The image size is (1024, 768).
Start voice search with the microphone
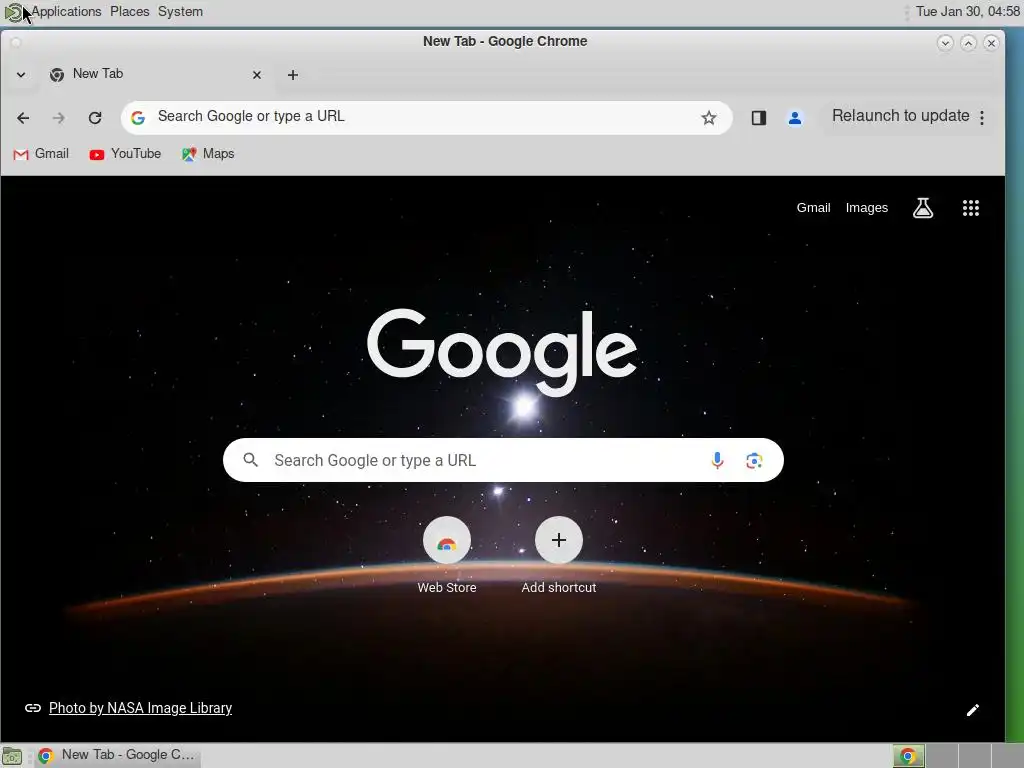click(717, 460)
